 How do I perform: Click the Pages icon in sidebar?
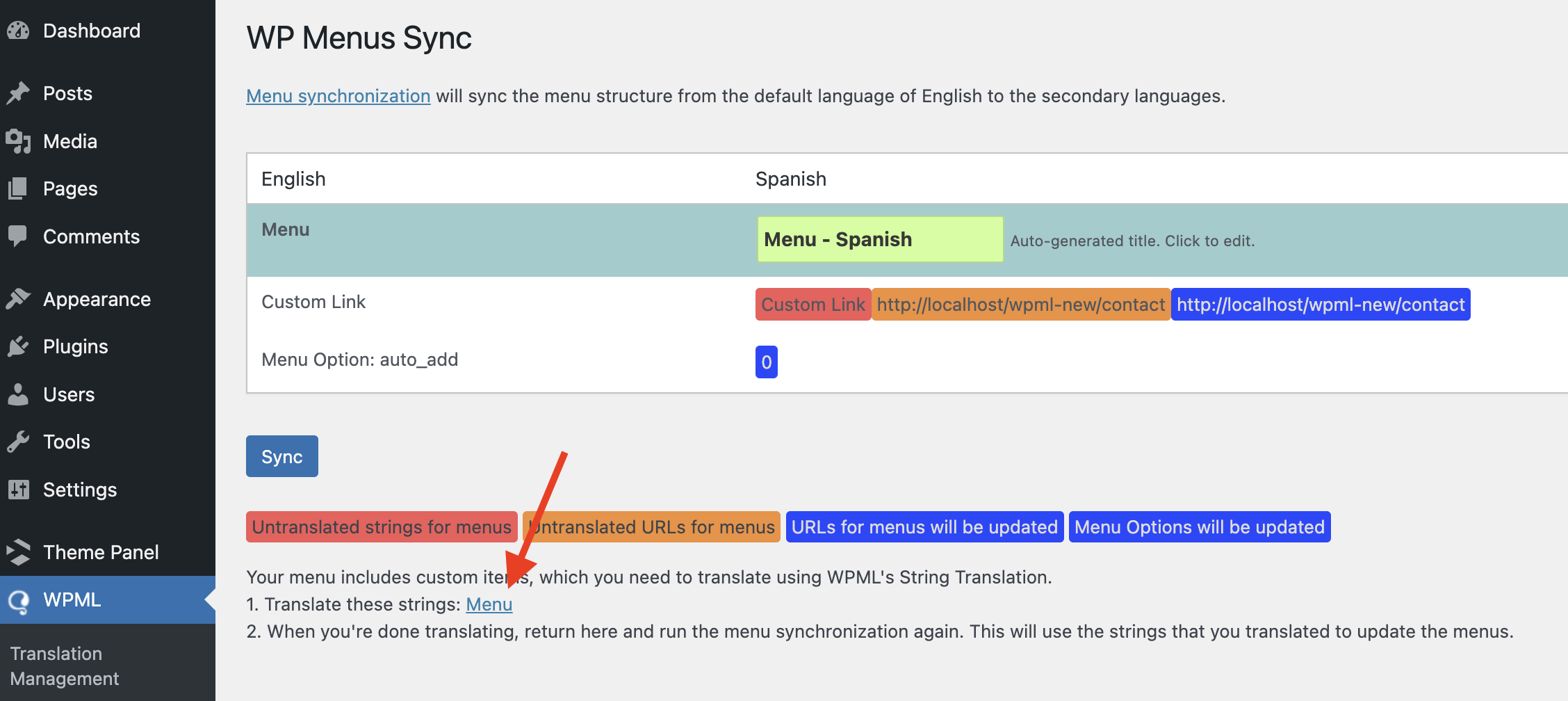tap(18, 188)
